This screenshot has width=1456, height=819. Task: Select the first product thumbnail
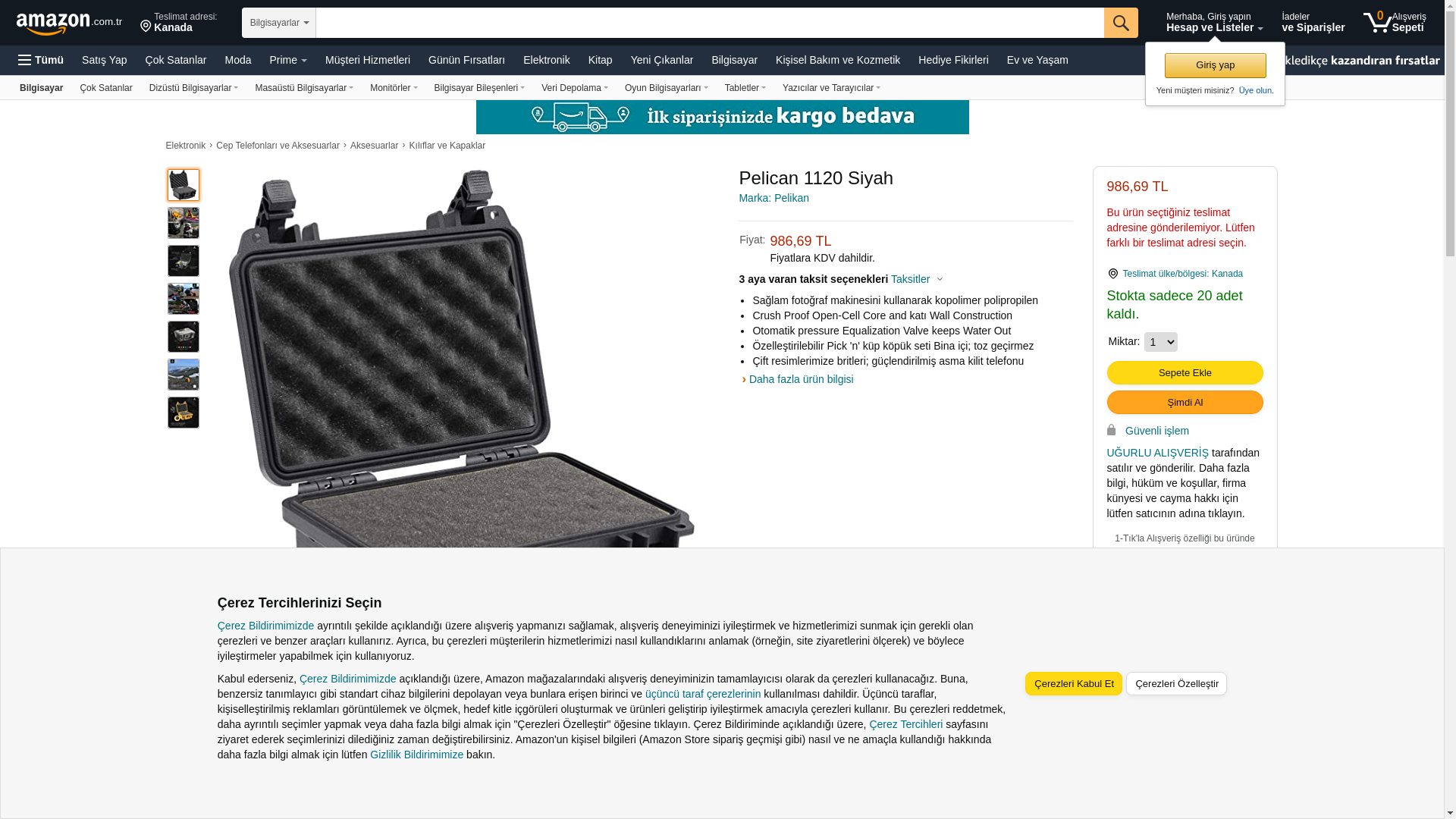(x=184, y=185)
